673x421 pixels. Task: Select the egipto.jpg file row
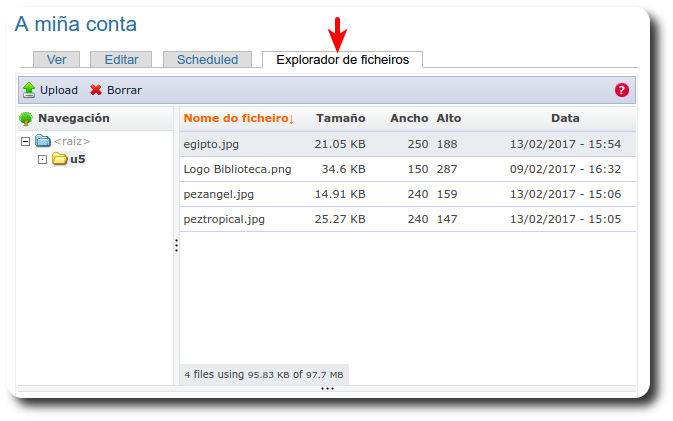pos(211,144)
